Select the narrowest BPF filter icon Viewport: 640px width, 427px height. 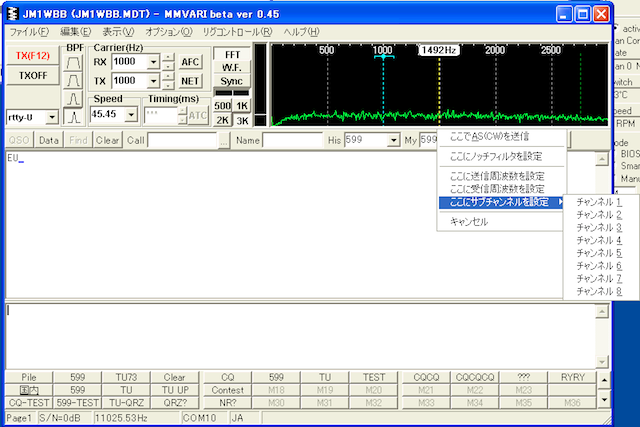(x=73, y=117)
